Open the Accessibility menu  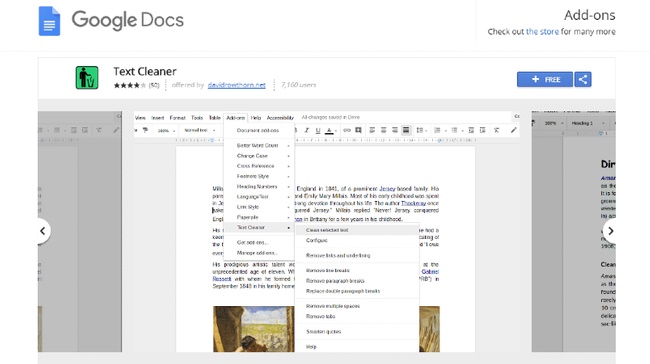(x=280, y=118)
